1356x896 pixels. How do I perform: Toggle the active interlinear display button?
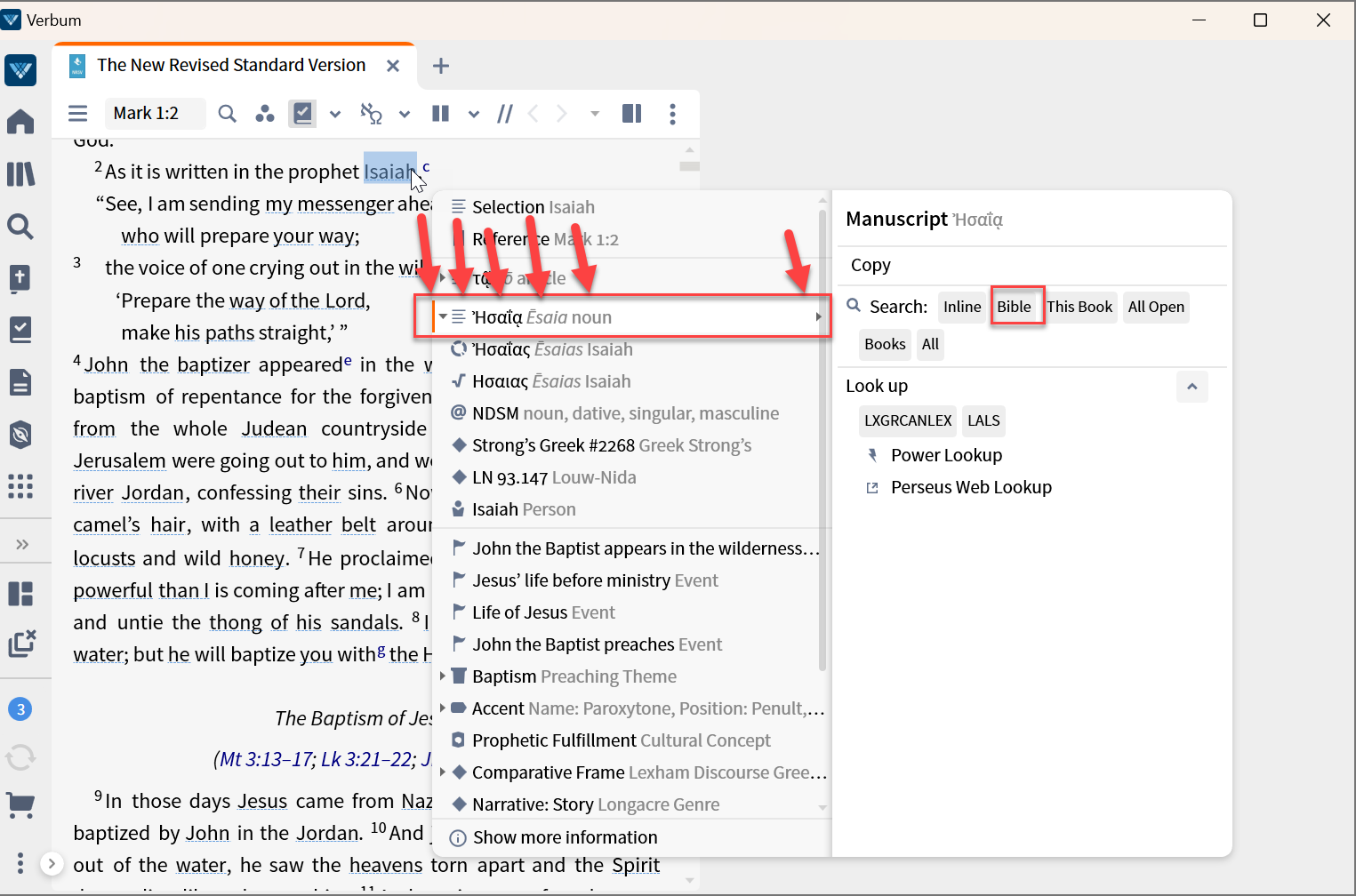pyautogui.click(x=303, y=114)
